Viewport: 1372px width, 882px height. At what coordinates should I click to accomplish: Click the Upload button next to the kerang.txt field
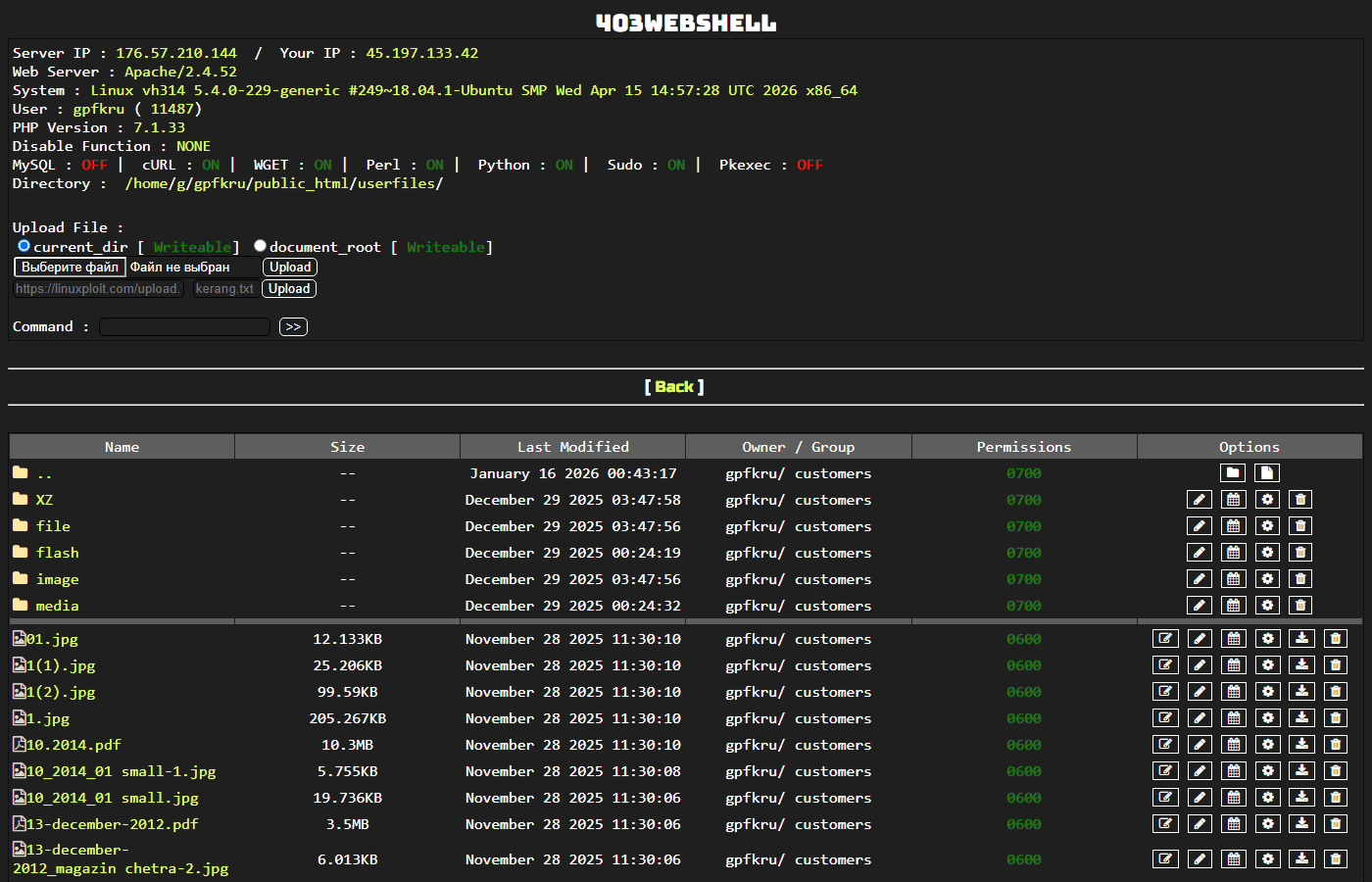click(289, 289)
